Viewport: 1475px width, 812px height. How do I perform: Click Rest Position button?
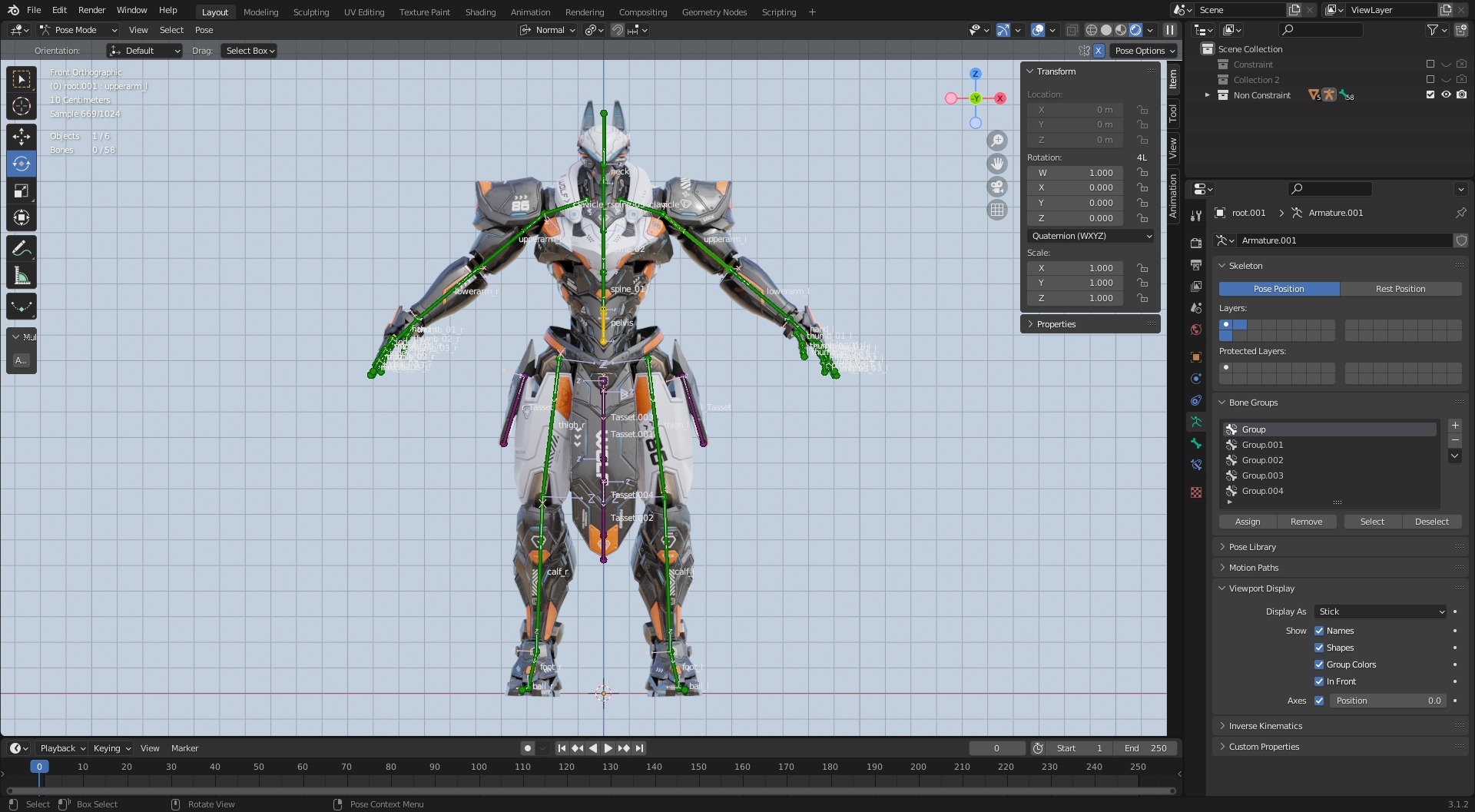[x=1400, y=289]
